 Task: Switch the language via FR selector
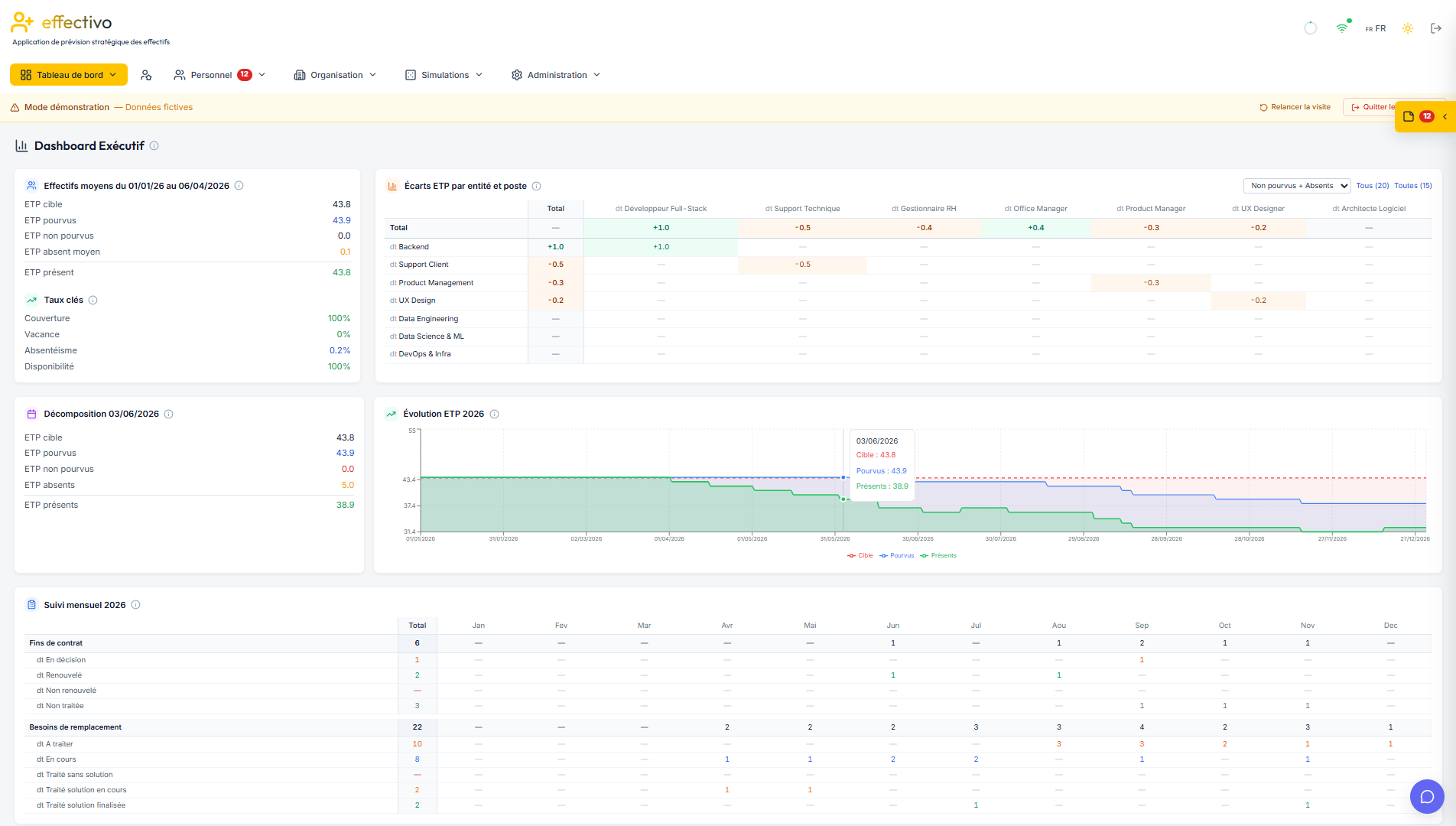(x=1375, y=28)
